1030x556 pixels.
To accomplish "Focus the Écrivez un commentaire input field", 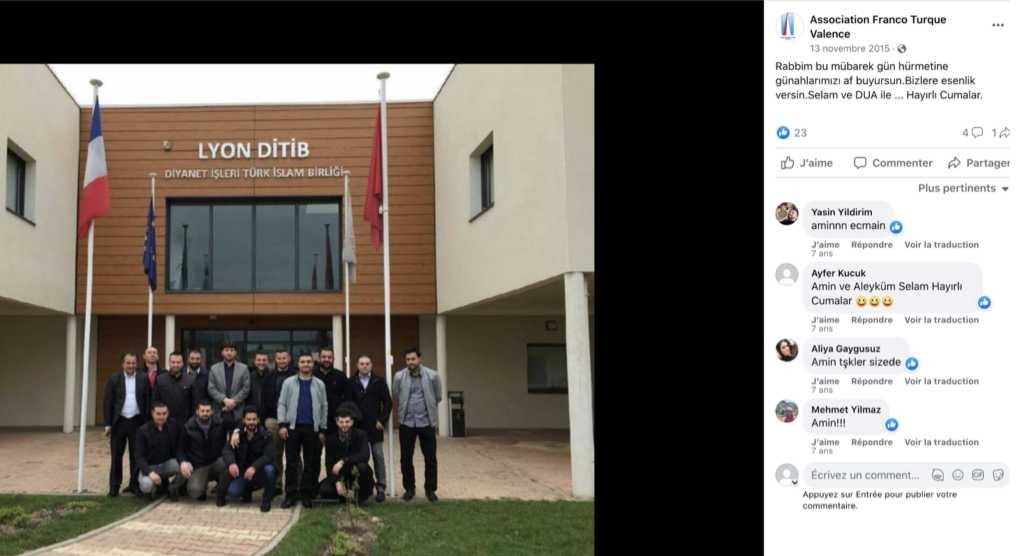I will pos(865,475).
